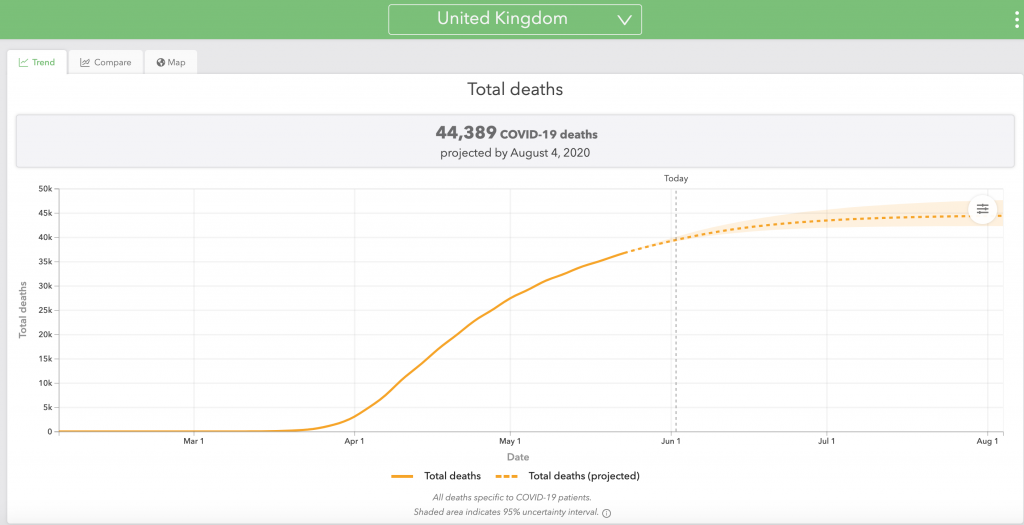The height and width of the screenshot is (525, 1024).
Task: Open chart settings sliders icon
Action: tap(983, 210)
